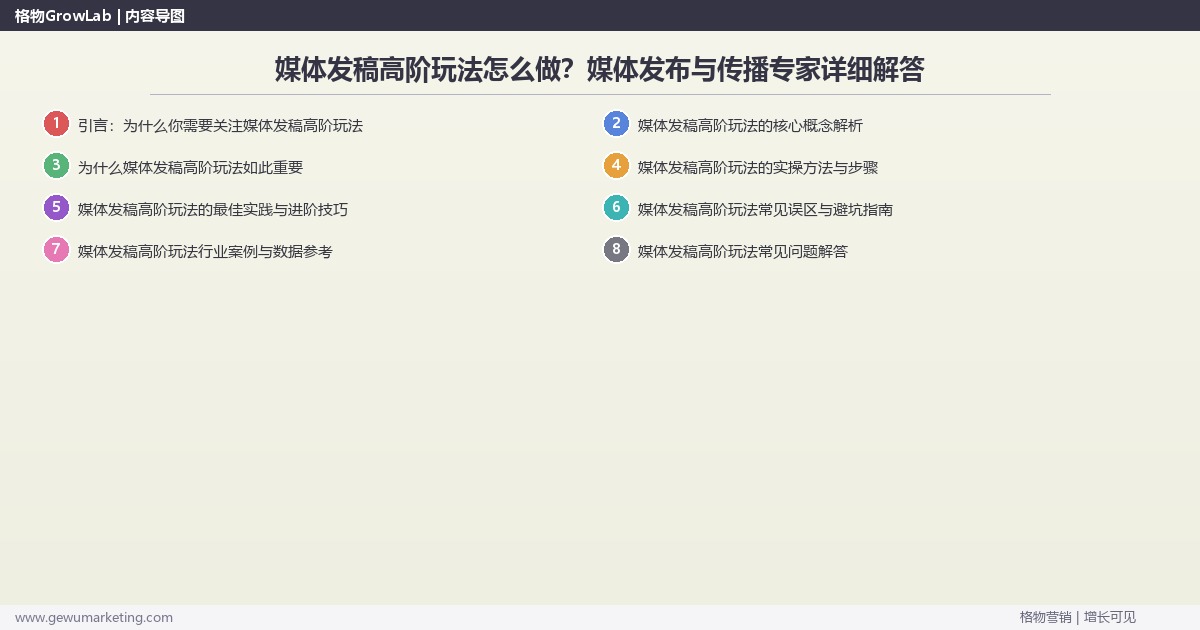
Task: Click the green number 3 circle badge
Action: pyautogui.click(x=56, y=166)
